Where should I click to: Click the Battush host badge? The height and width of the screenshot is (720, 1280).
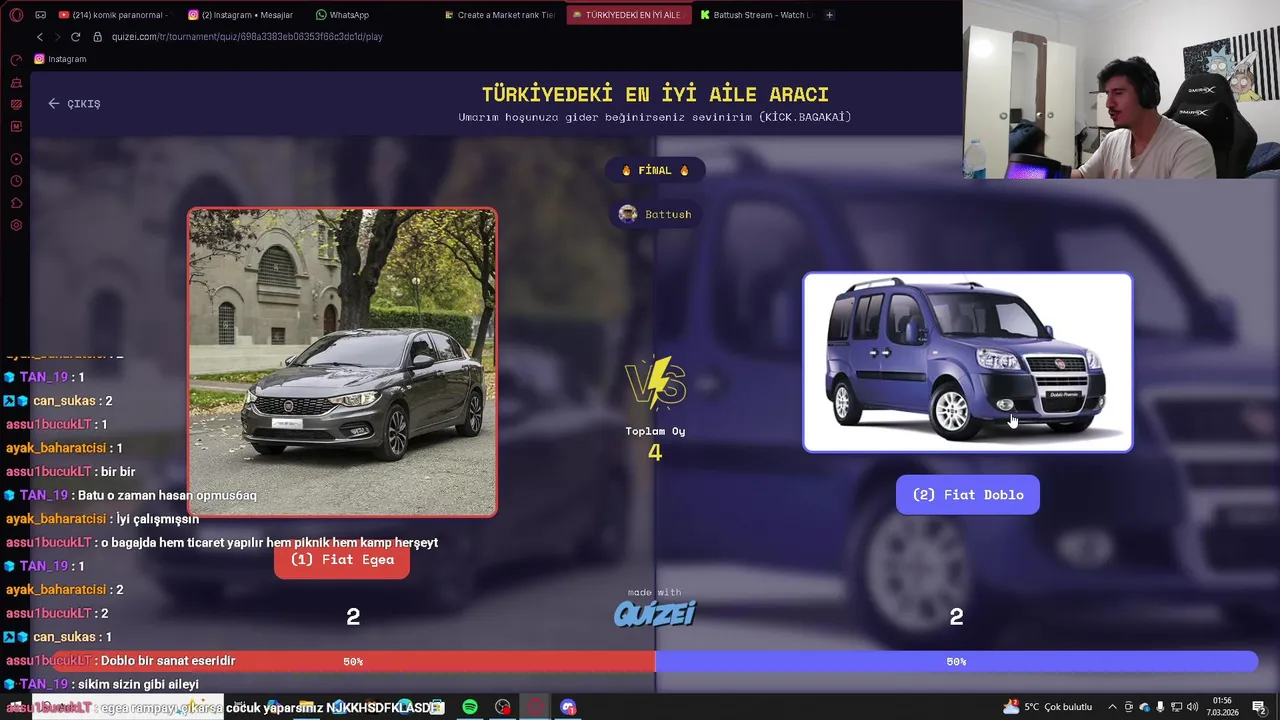655,214
